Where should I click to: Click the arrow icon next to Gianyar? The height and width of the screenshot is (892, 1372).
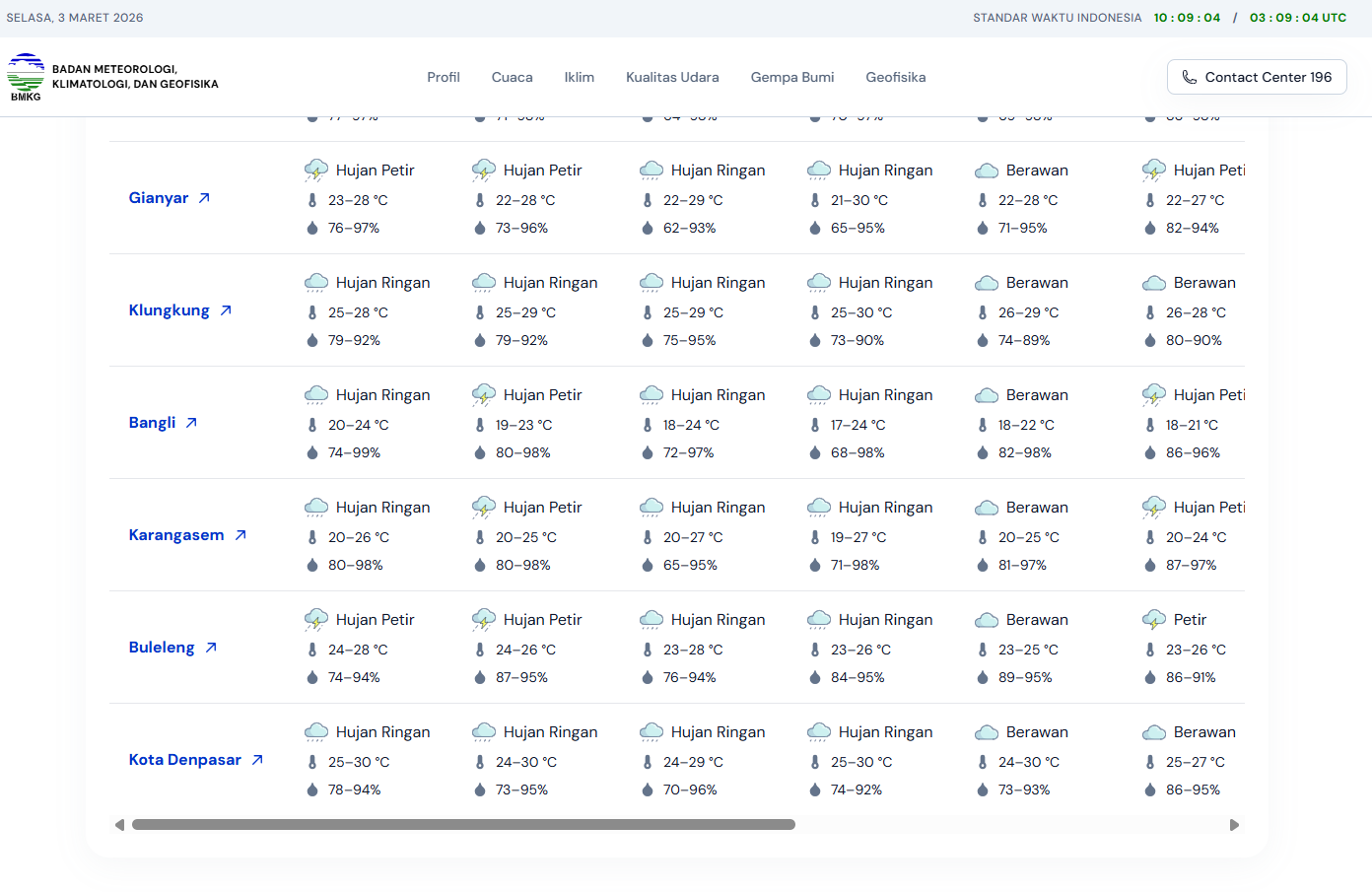(x=204, y=198)
